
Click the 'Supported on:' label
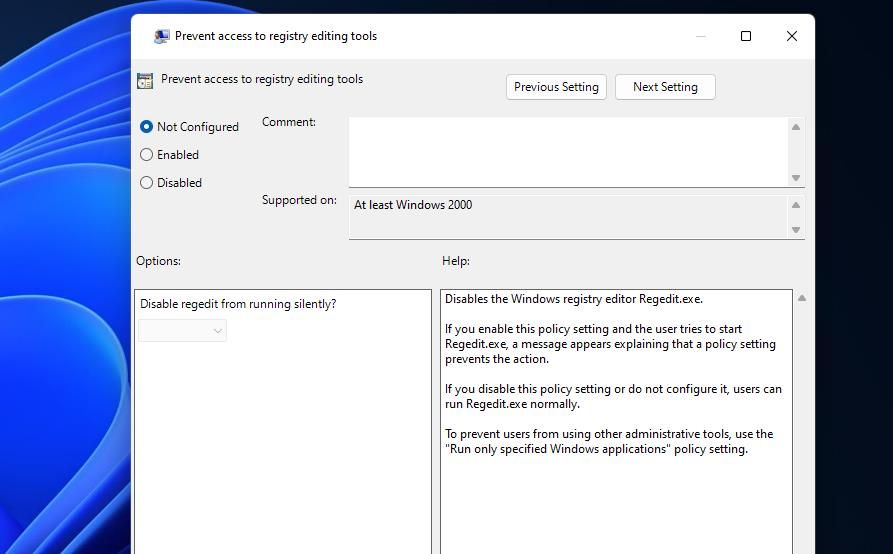click(x=299, y=200)
